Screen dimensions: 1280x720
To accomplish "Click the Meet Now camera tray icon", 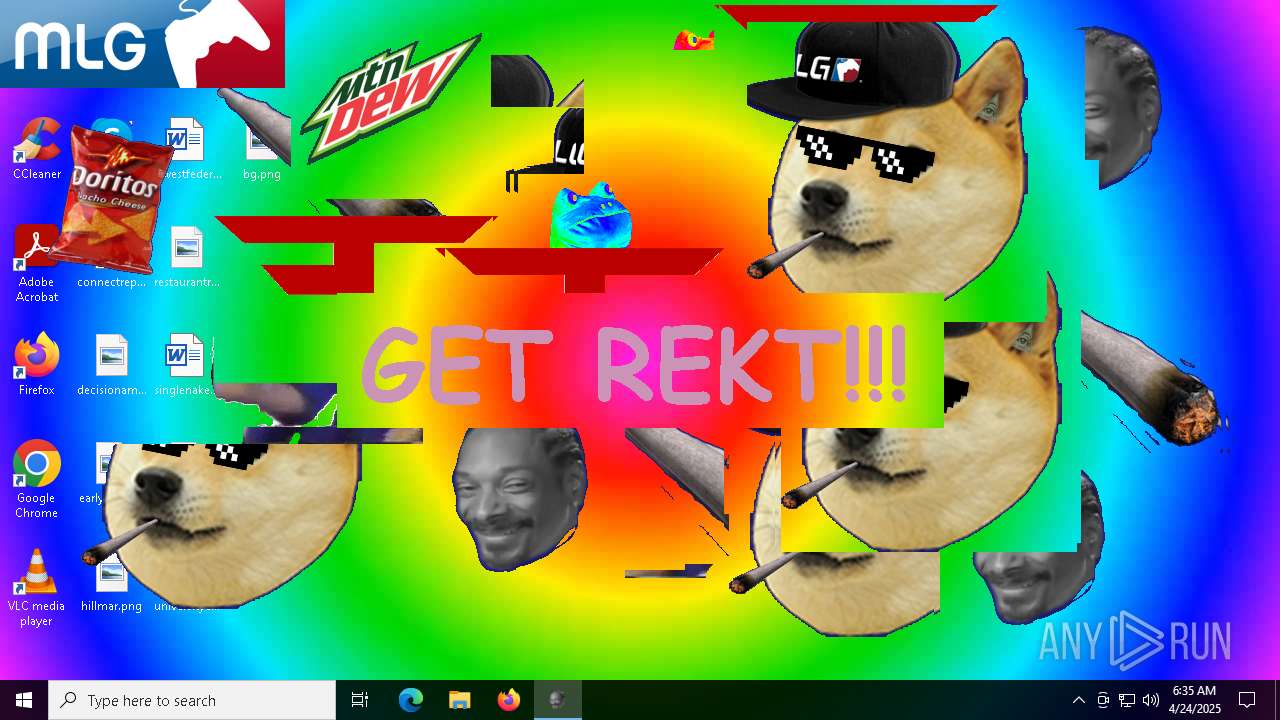I will pyautogui.click(x=1103, y=700).
